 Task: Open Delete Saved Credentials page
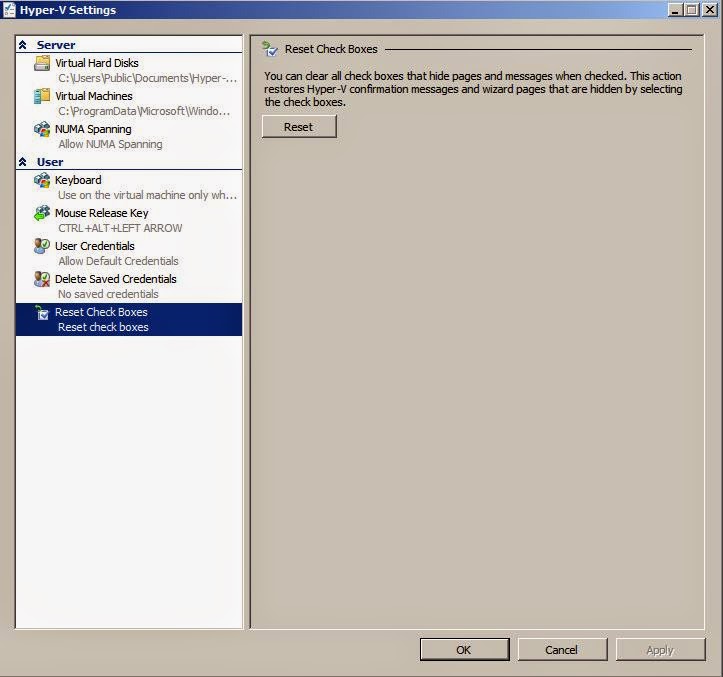pyautogui.click(x=129, y=286)
